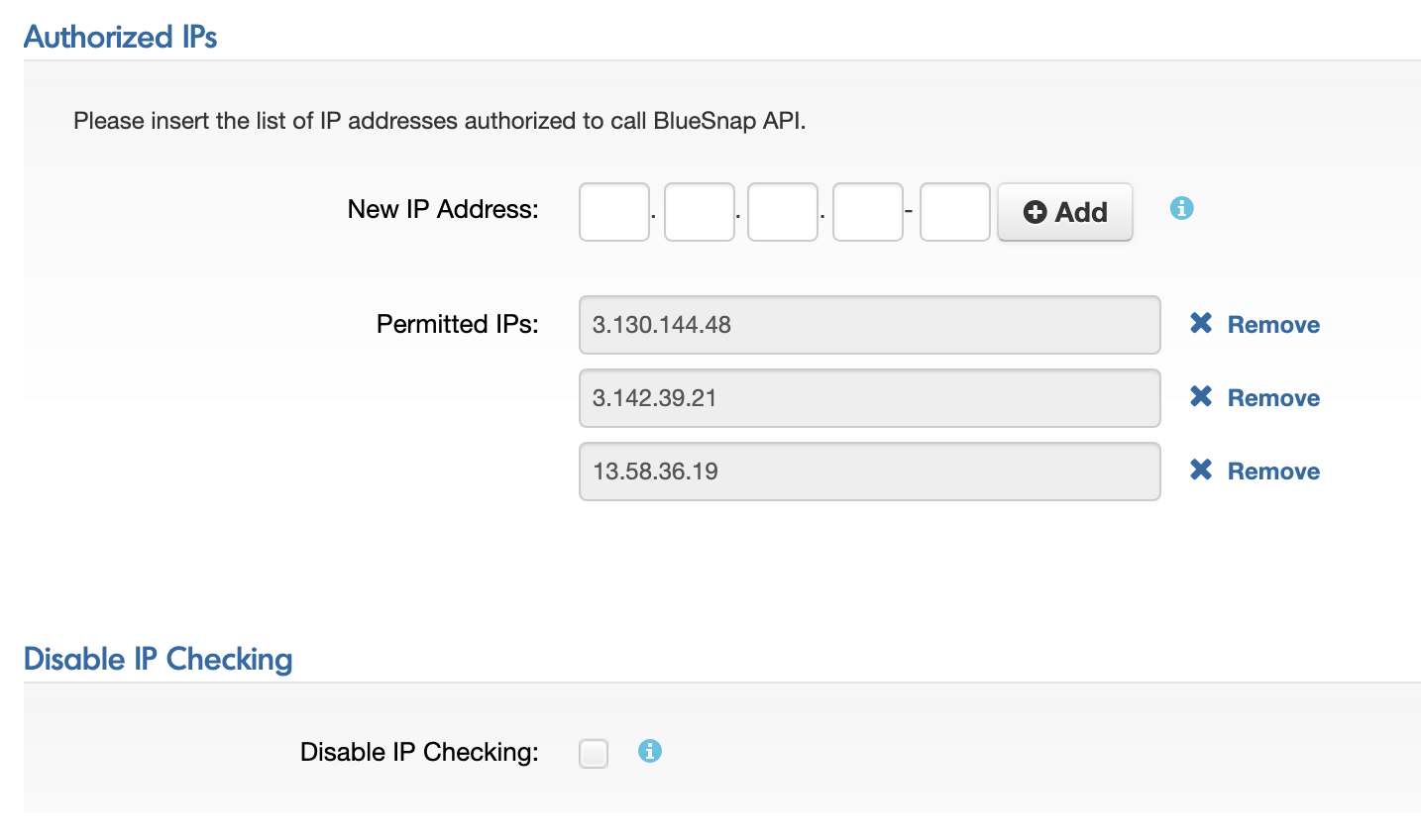
Task: Select the permitted IP field showing 13.58.36.19
Action: (870, 472)
